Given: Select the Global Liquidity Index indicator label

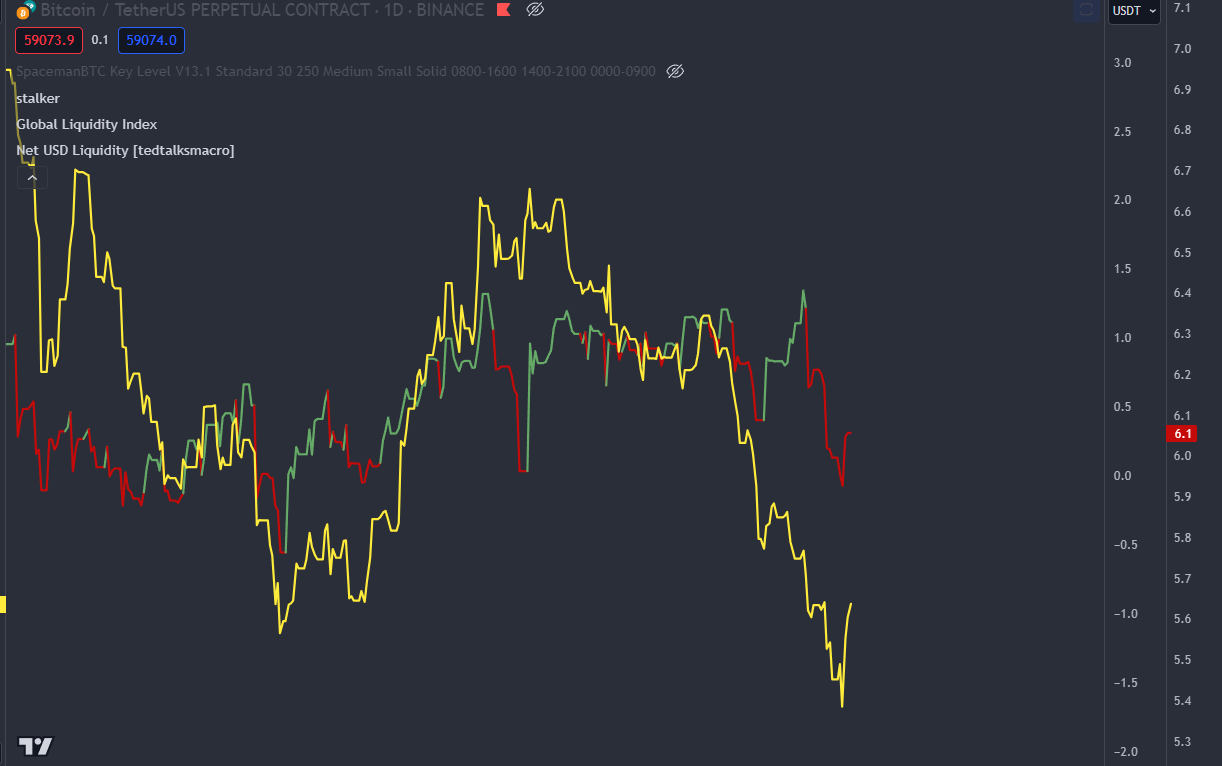Looking at the screenshot, I should (x=87, y=124).
